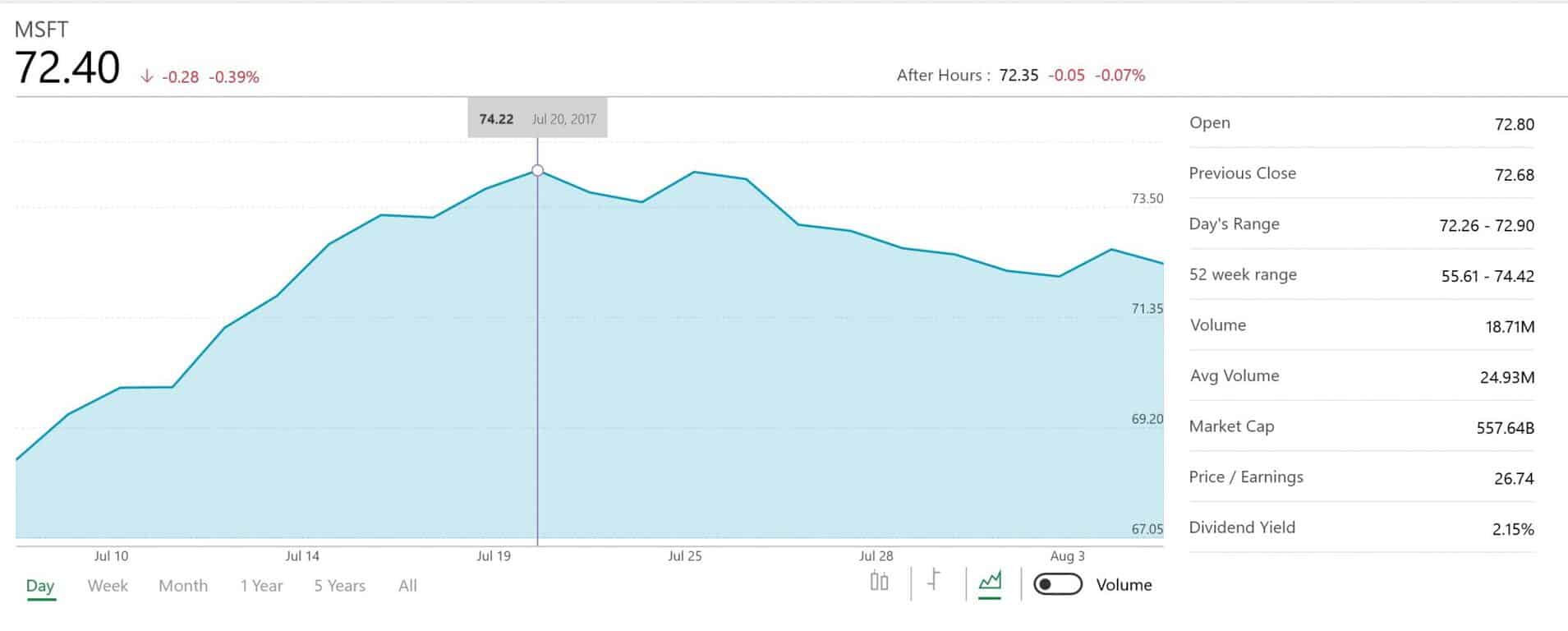The image size is (1568, 631).
Task: Click the After Hours price 72.35
Action: 1019,76
